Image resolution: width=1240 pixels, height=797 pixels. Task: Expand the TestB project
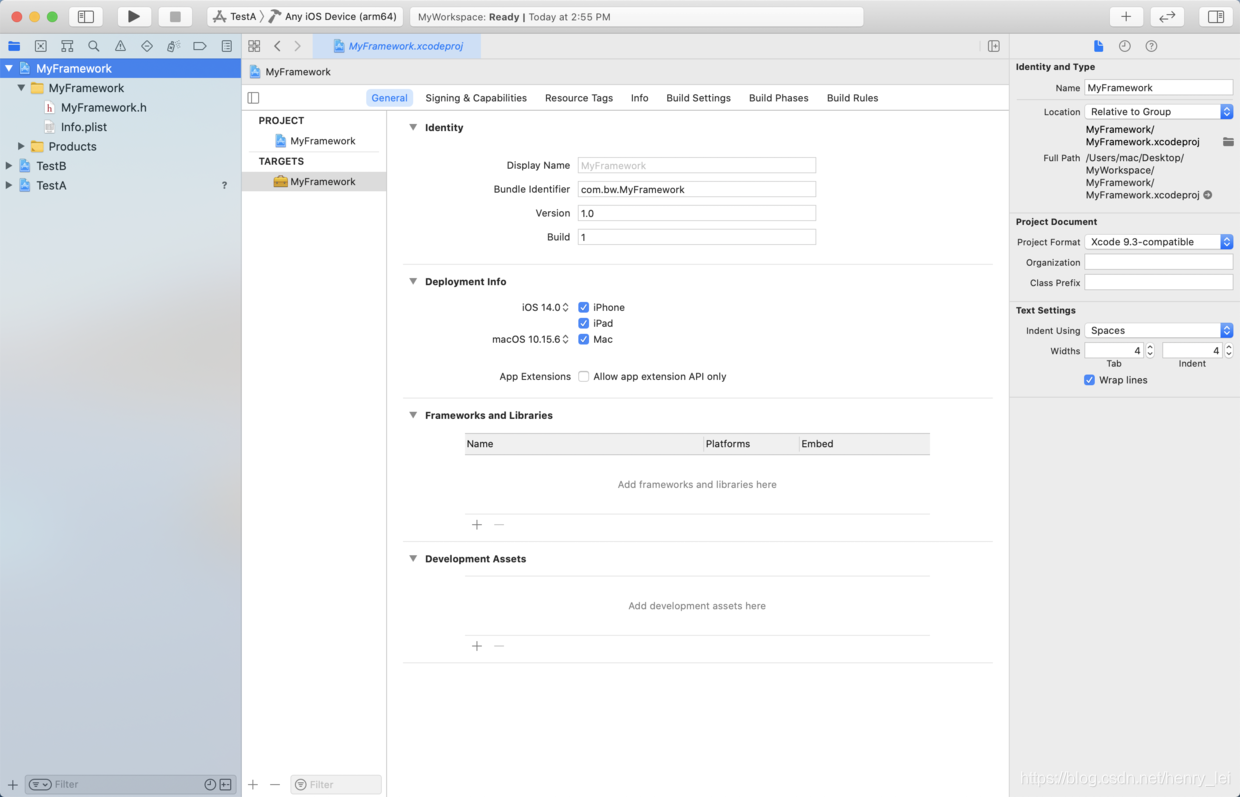[9, 166]
